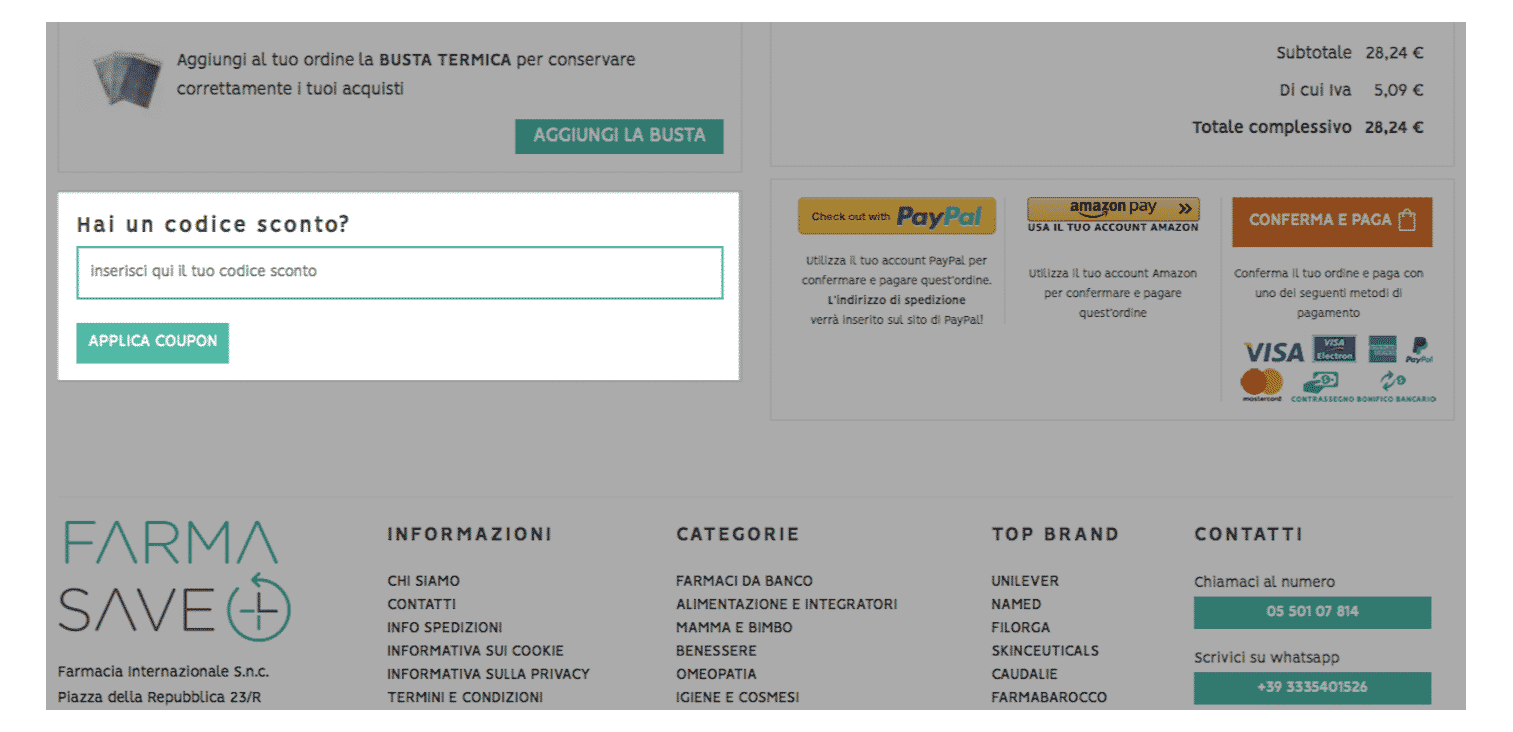
Task: Click the Mastercard payment icon
Action: [x=1261, y=385]
